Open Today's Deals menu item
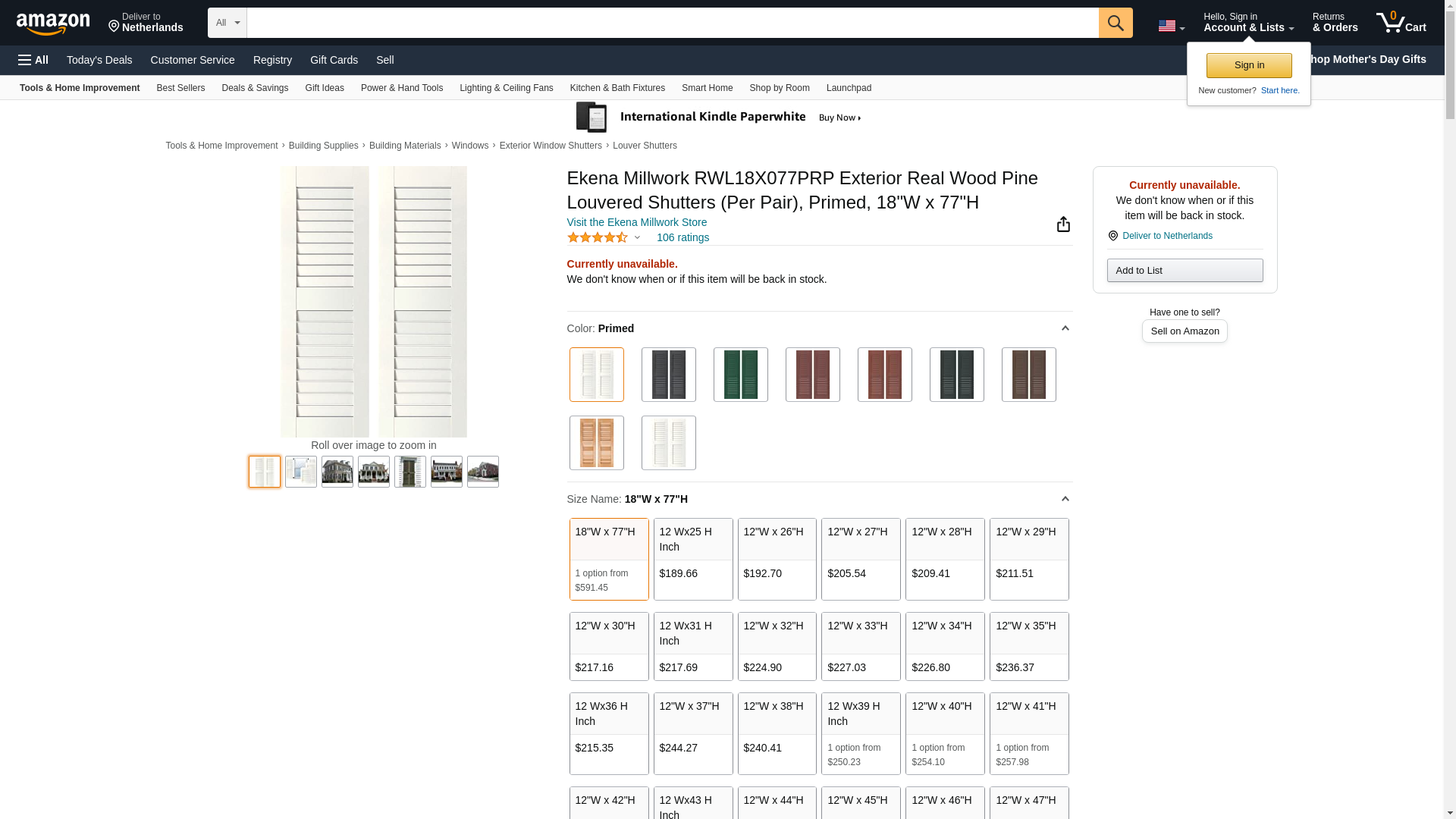This screenshot has width=1456, height=819. pos(99,60)
